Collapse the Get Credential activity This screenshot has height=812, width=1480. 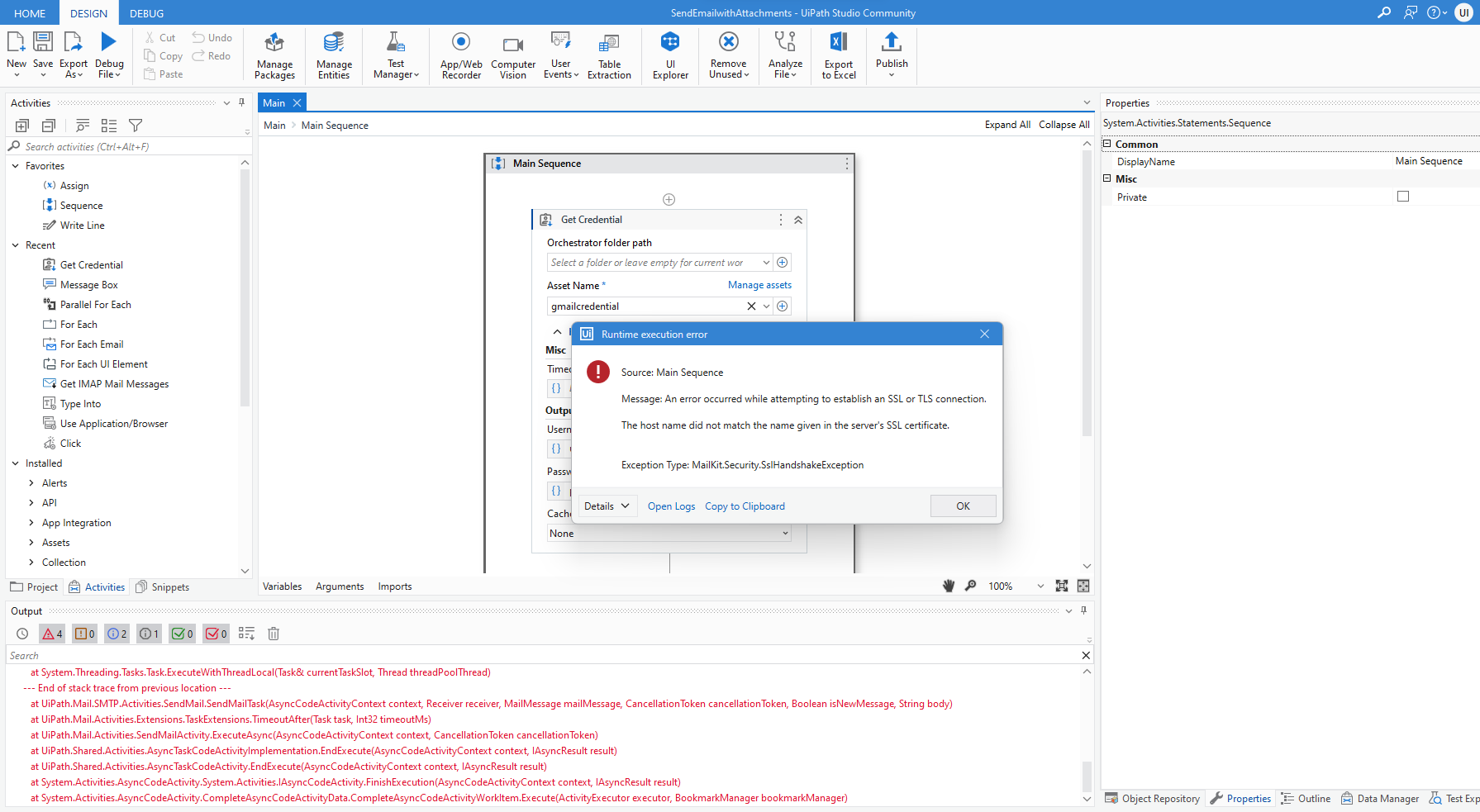pos(798,220)
